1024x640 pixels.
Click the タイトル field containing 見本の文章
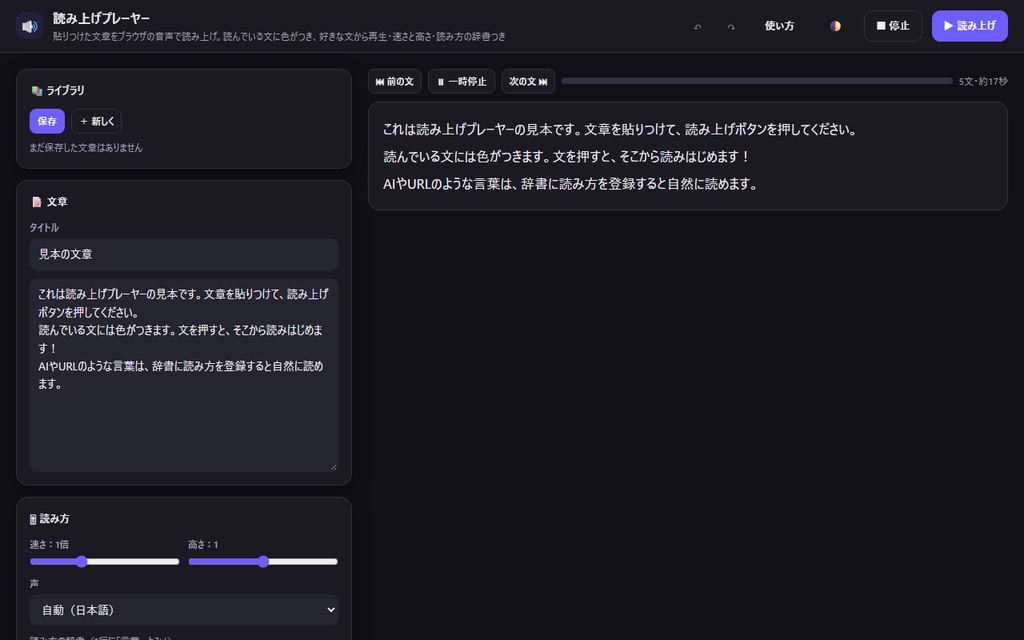184,254
